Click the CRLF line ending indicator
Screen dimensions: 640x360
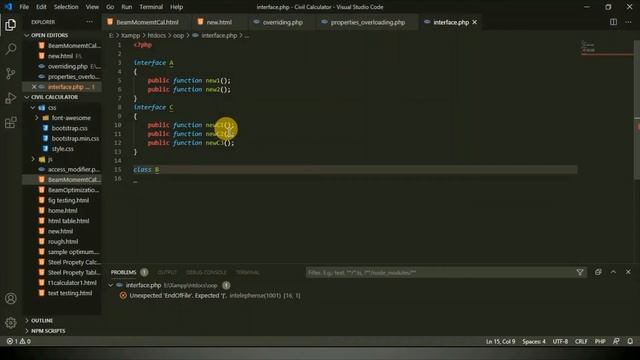(581, 341)
